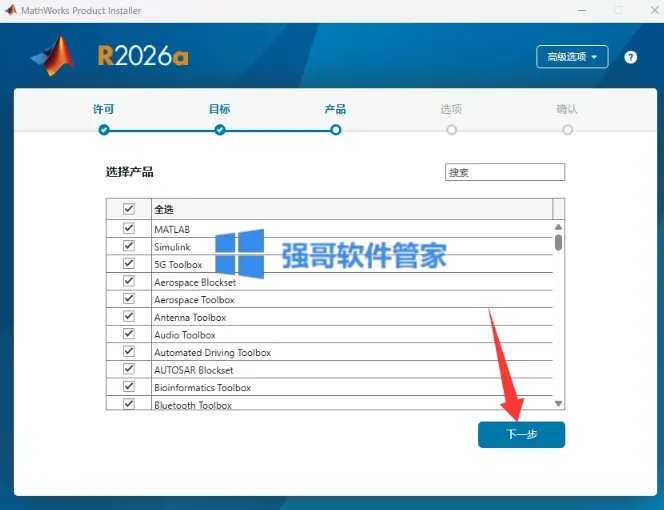The image size is (664, 510).
Task: Click the 下一步 button
Action: pos(521,435)
